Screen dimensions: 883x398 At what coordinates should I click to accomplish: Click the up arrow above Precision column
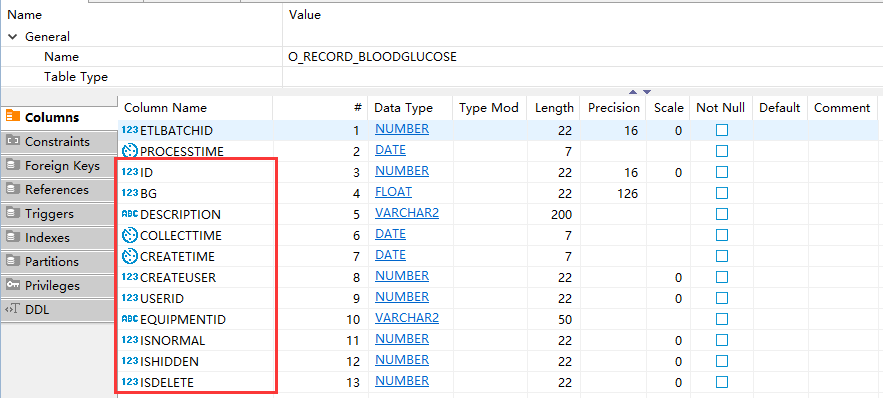click(633, 92)
